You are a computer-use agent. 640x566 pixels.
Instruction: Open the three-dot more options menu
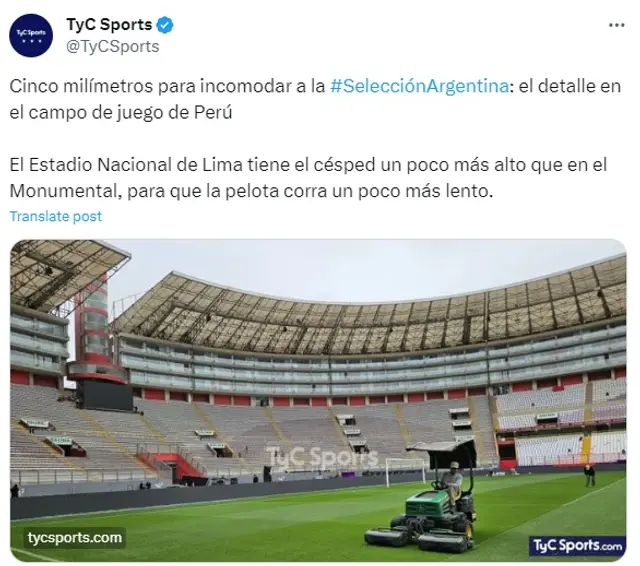coord(616,25)
